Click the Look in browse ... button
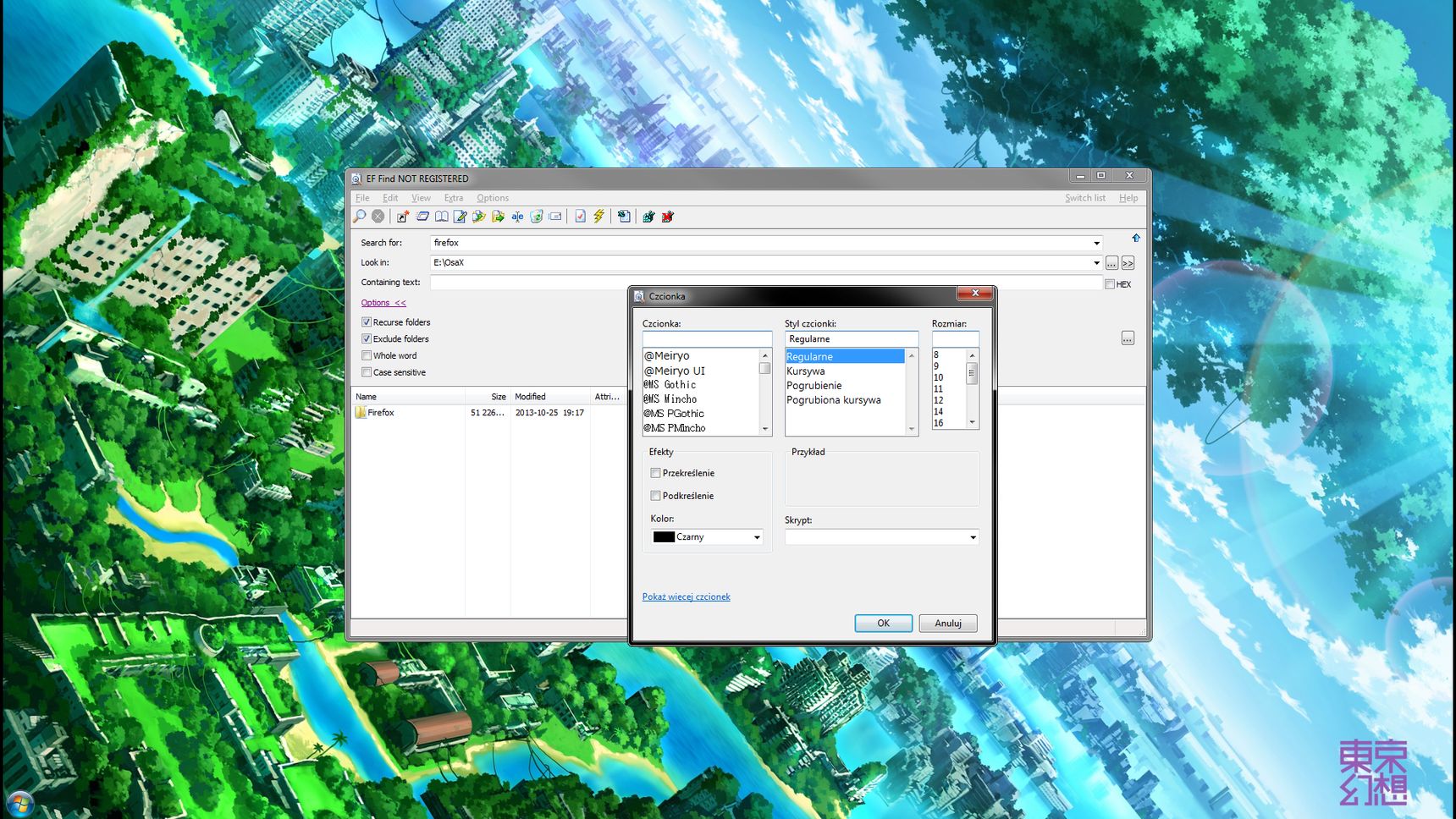The height and width of the screenshot is (819, 1456). tap(1111, 263)
